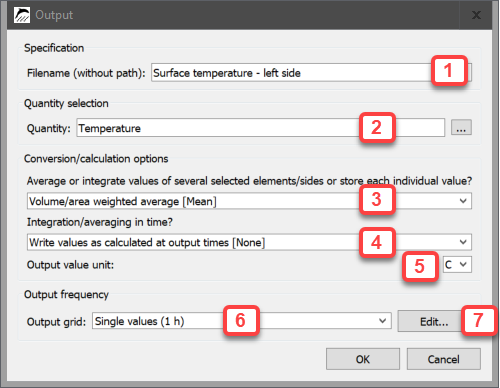Click the Output frequency group heading
The width and height of the screenshot is (500, 388).
point(66,295)
